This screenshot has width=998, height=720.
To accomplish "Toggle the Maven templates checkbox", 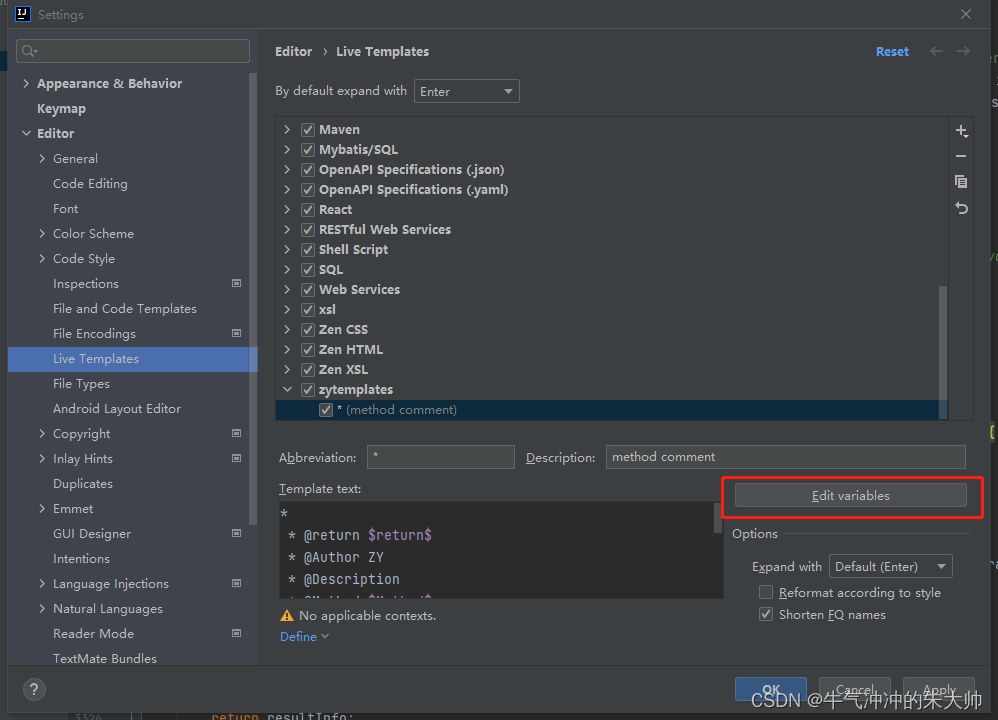I will [308, 130].
